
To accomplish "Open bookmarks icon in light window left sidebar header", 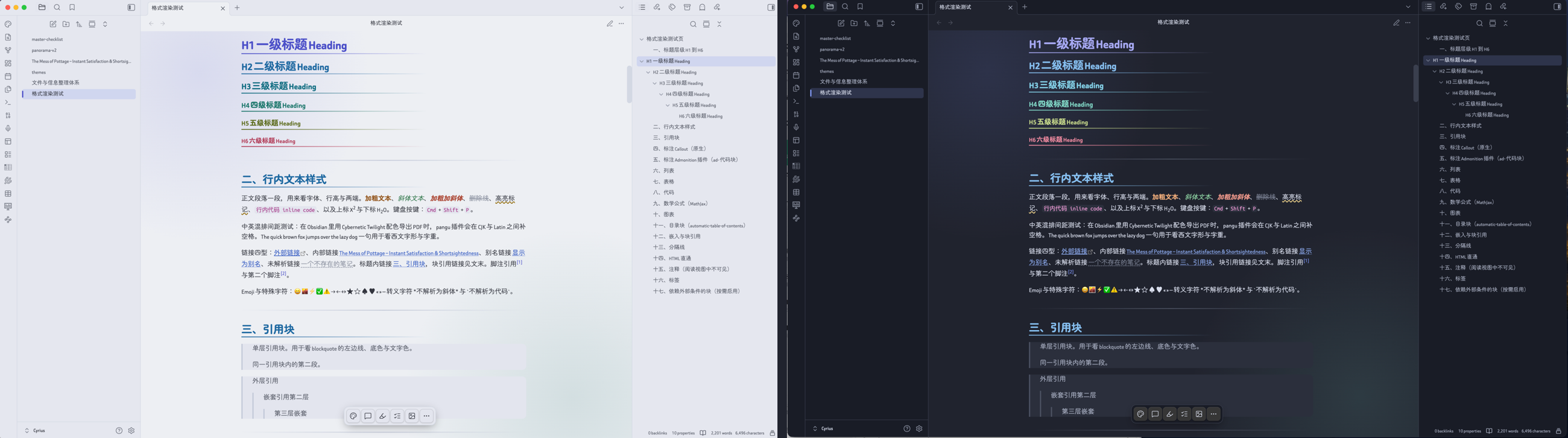I will [72, 8].
